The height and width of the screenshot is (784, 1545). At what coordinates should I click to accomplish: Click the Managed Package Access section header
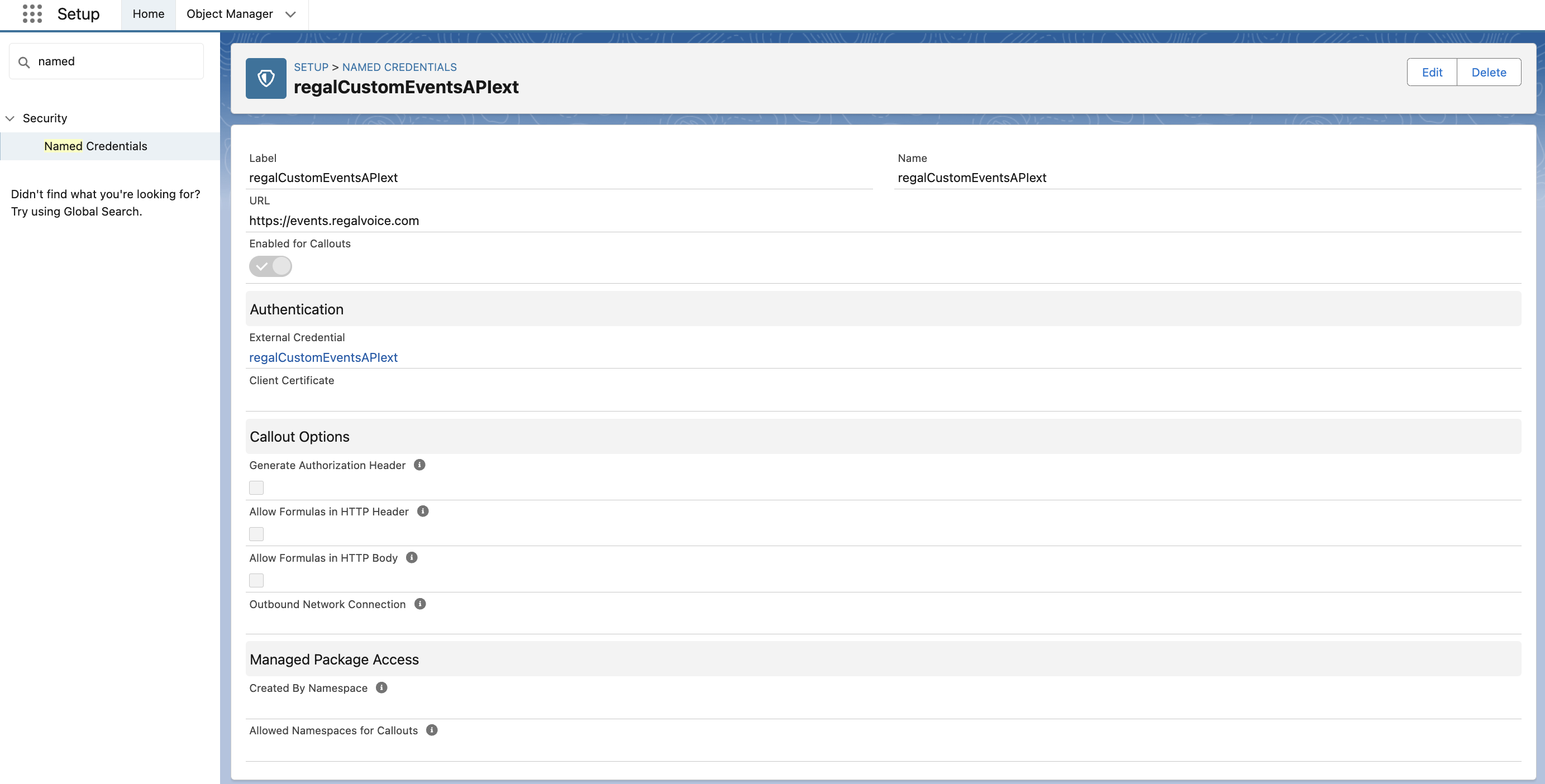tap(883, 659)
